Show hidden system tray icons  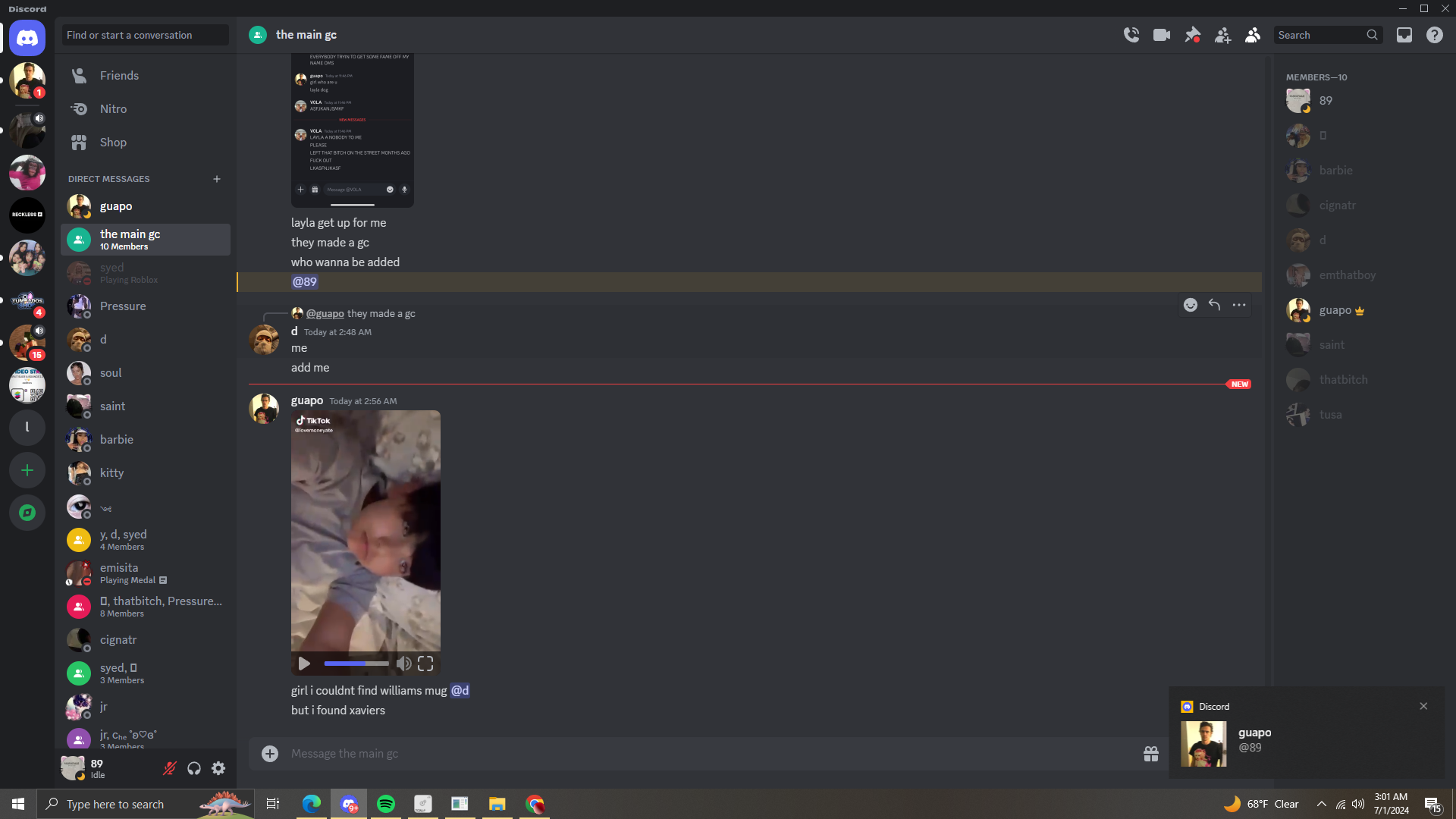[1322, 804]
